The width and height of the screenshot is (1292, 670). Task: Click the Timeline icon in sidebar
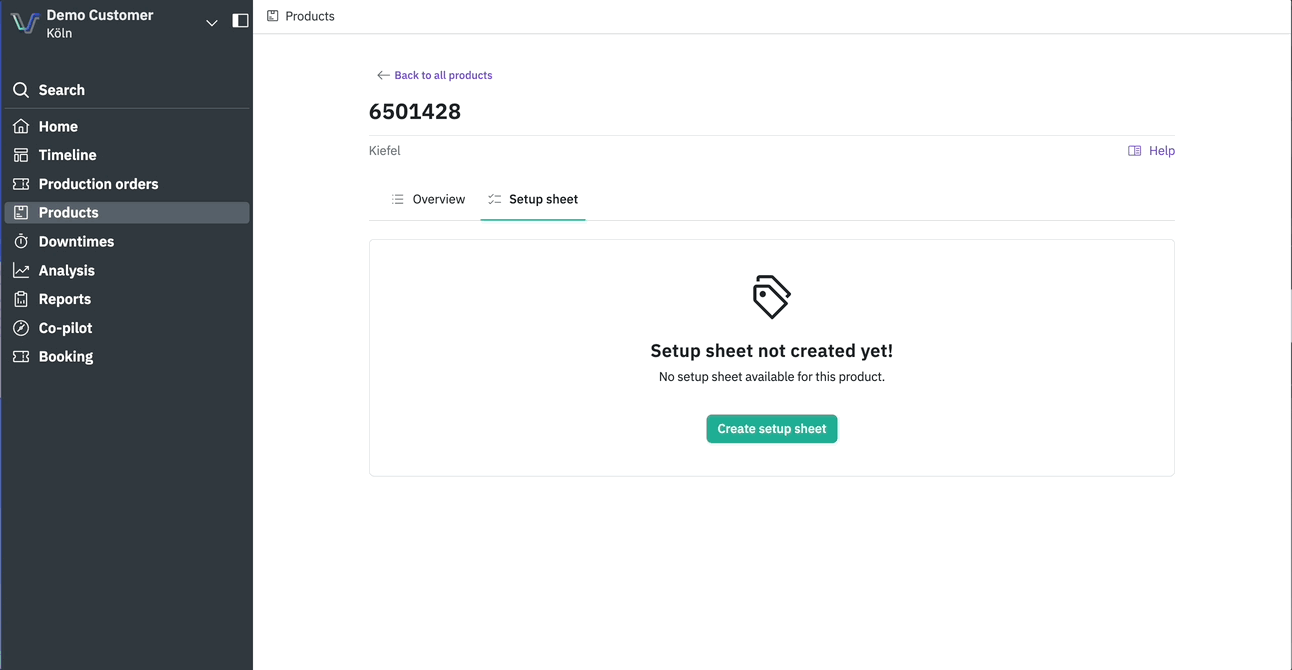click(21, 155)
